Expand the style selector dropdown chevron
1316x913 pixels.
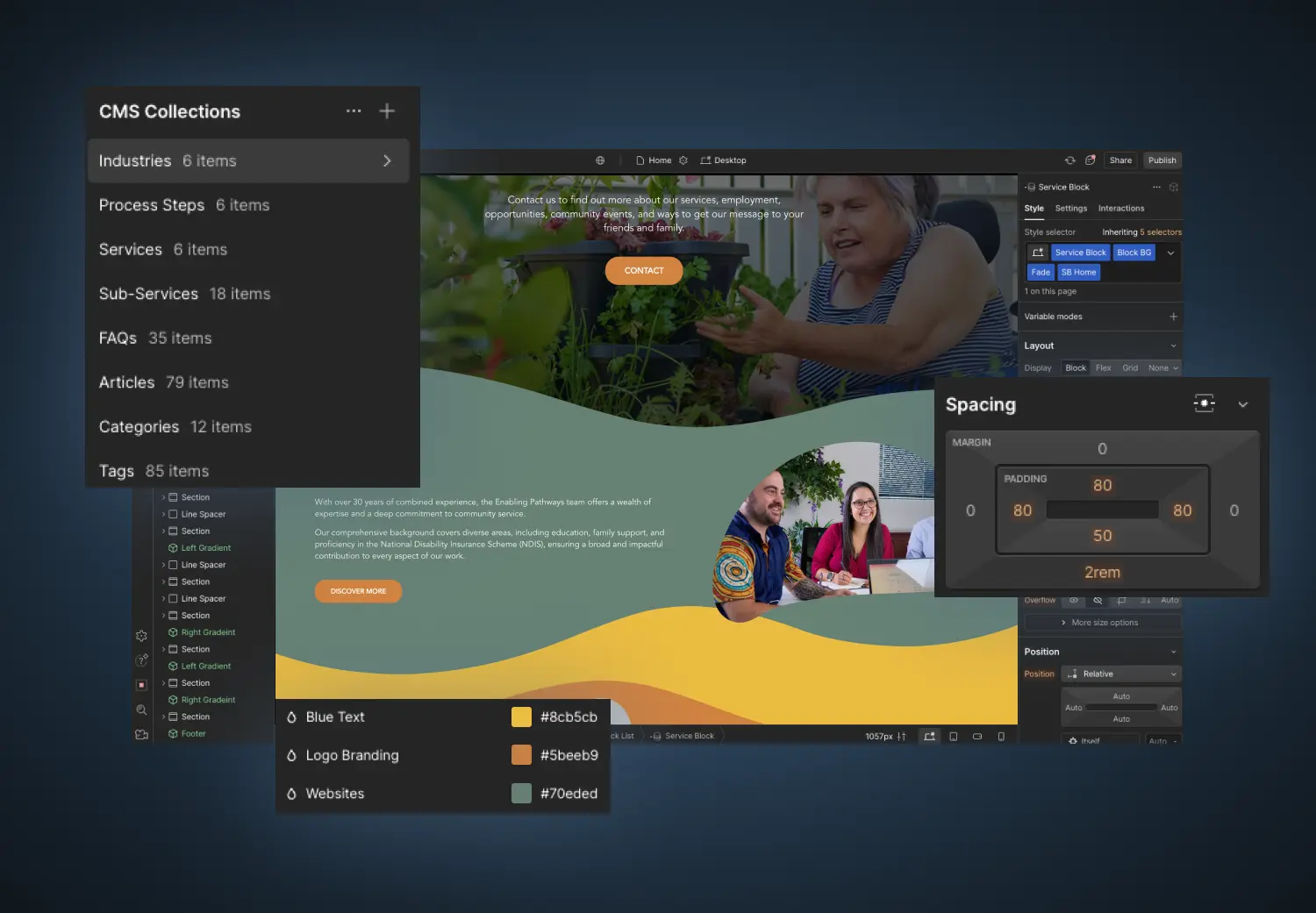pyautogui.click(x=1170, y=253)
